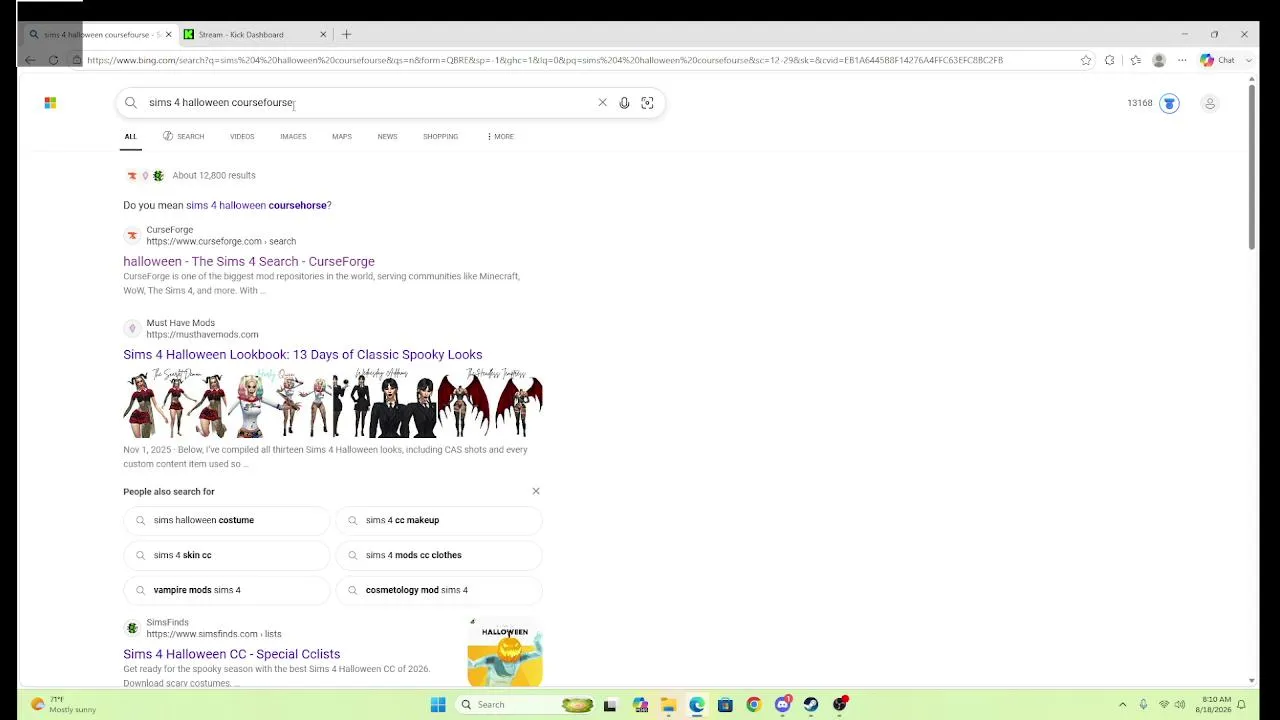
Task: Show hidden system tray icons
Action: click(x=1122, y=705)
